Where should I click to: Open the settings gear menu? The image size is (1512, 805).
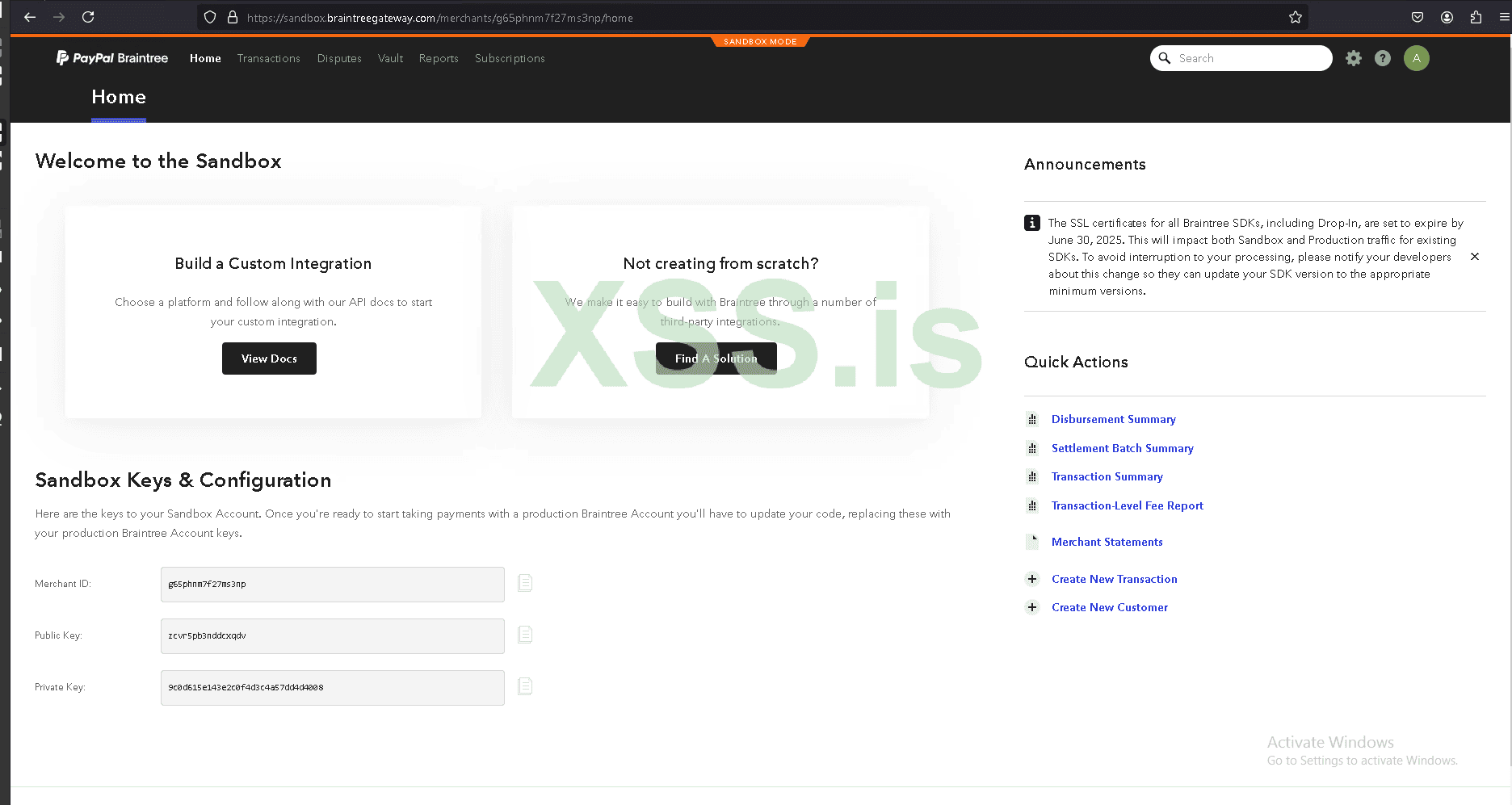[x=1354, y=58]
